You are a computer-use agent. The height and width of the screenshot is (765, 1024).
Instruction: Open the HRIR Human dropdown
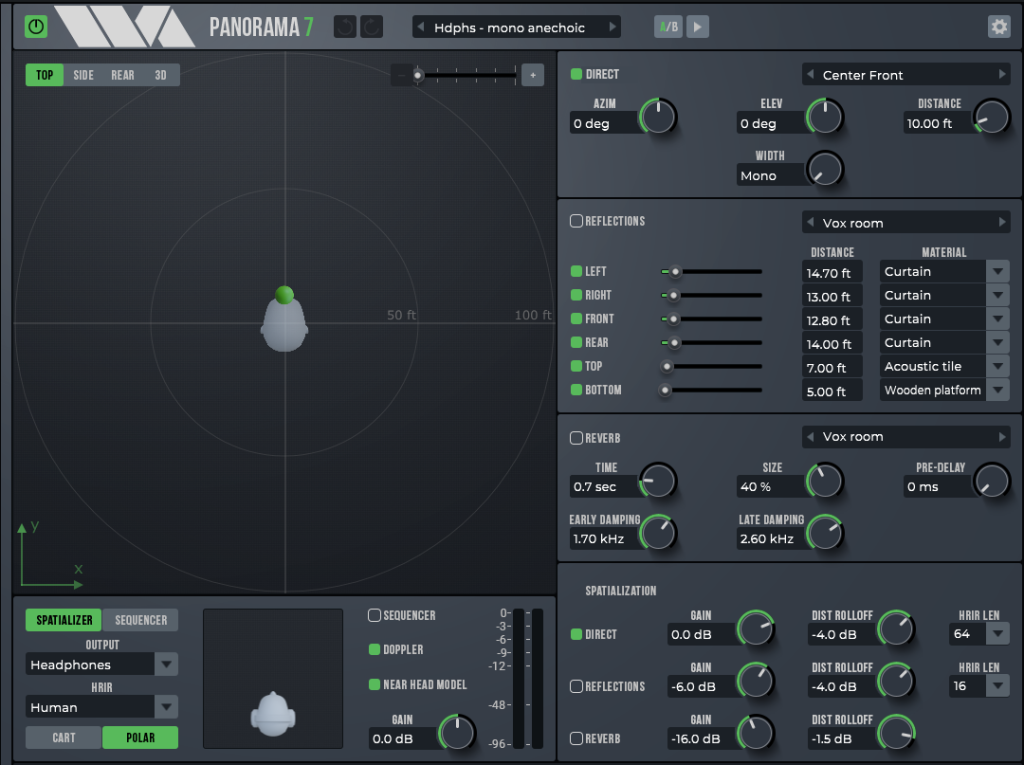click(x=102, y=707)
